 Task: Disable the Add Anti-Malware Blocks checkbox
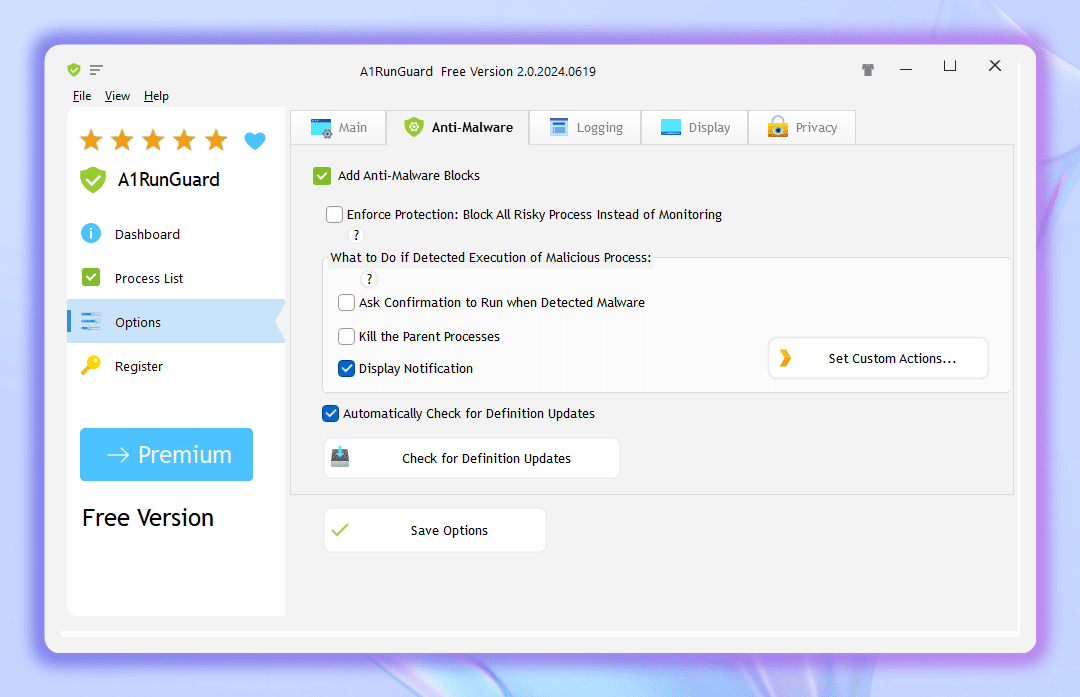(x=322, y=176)
